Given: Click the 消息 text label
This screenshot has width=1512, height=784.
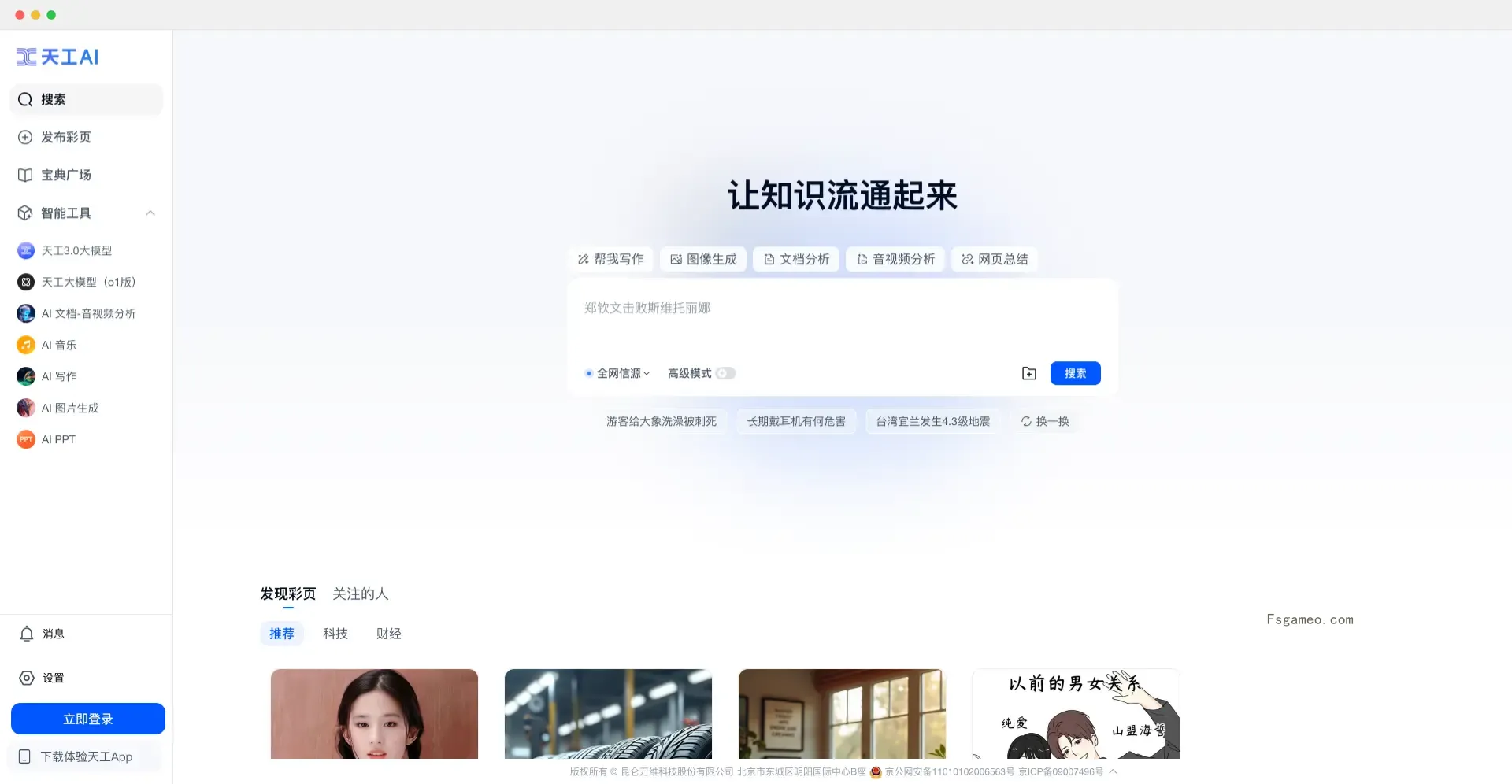Looking at the screenshot, I should (x=54, y=634).
